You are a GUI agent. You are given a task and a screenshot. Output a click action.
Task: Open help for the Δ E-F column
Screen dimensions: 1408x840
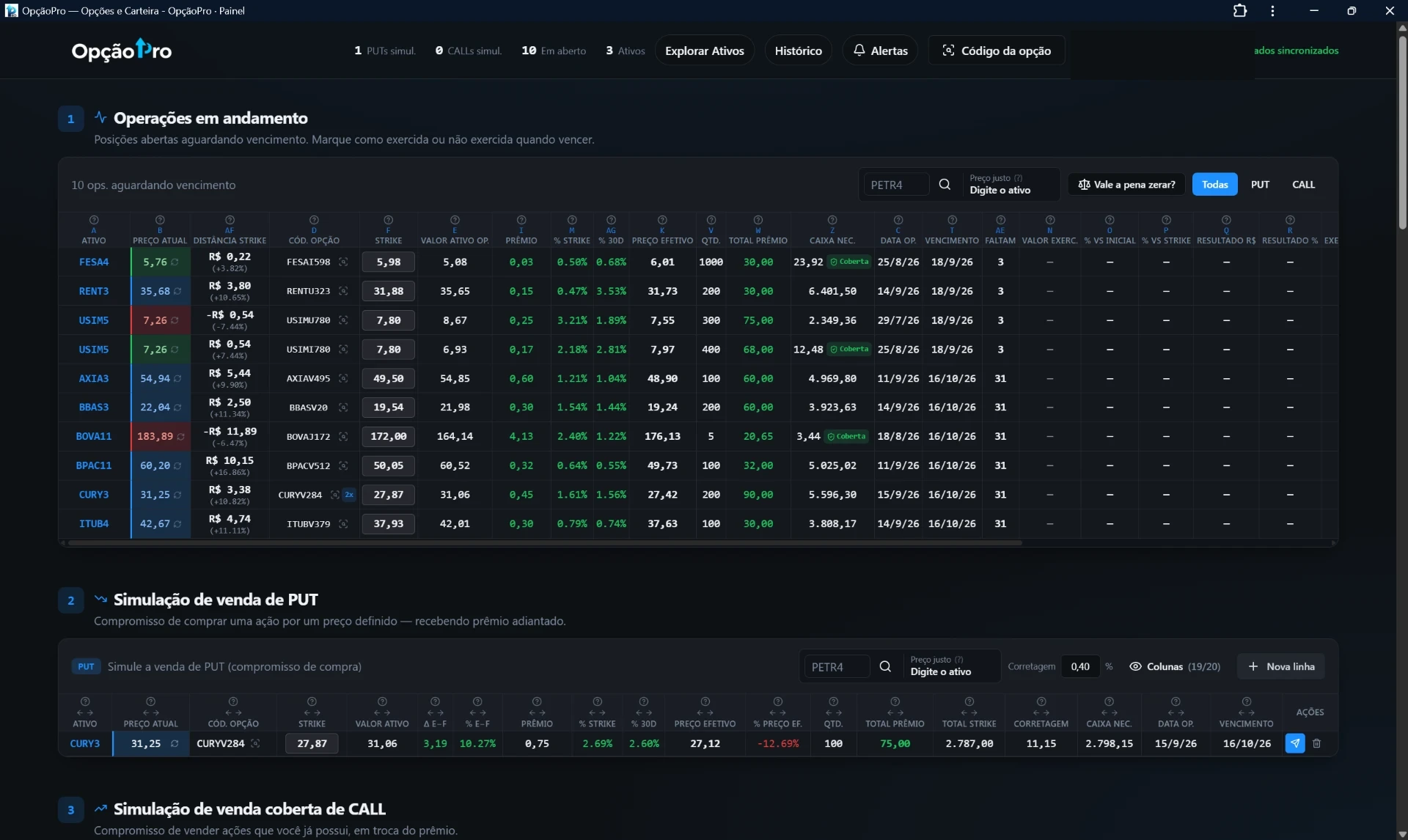pos(435,701)
